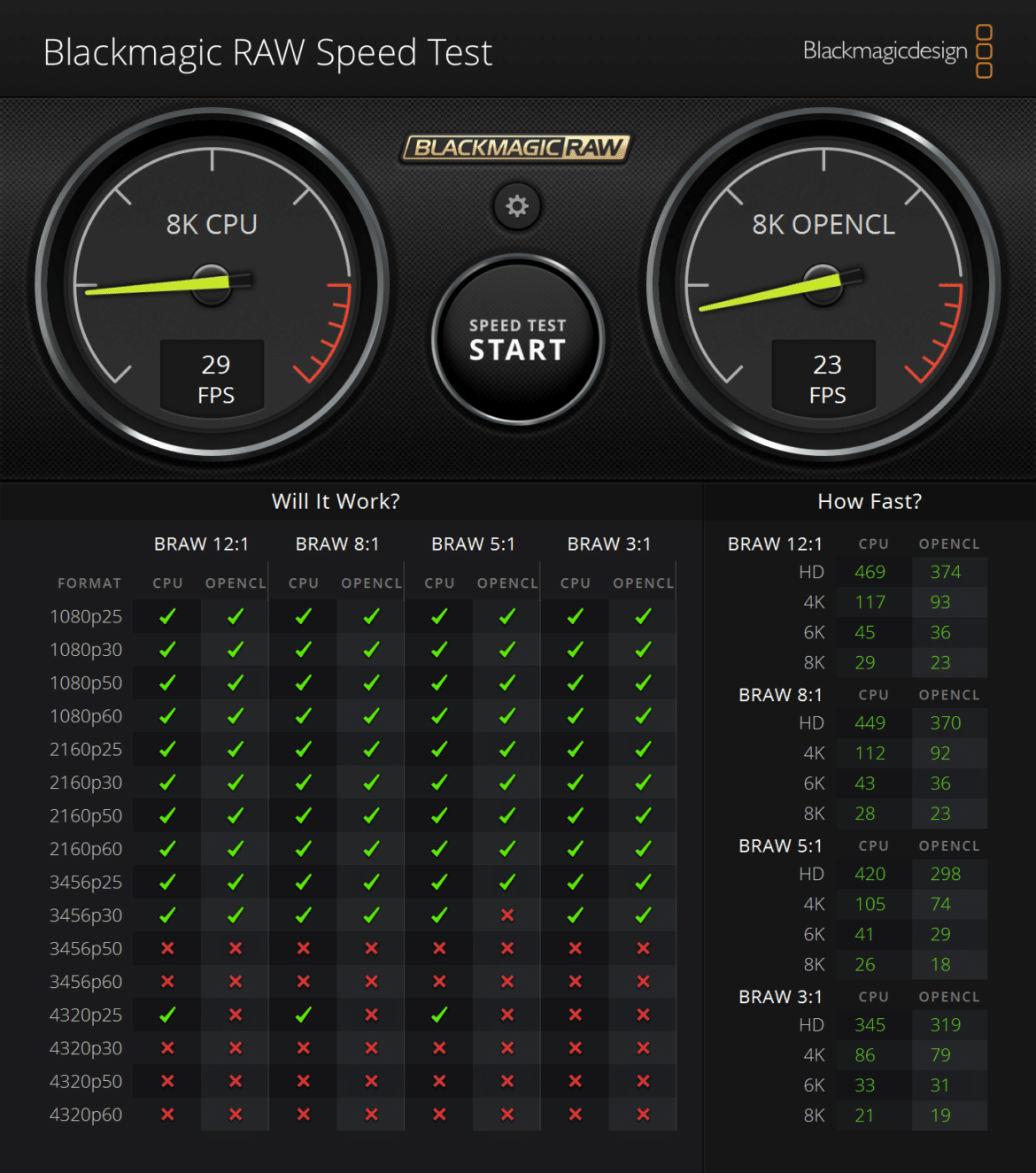Click the BRAW 12:1 HD CPU value 469
The height and width of the screenshot is (1173, 1036).
pos(870,572)
